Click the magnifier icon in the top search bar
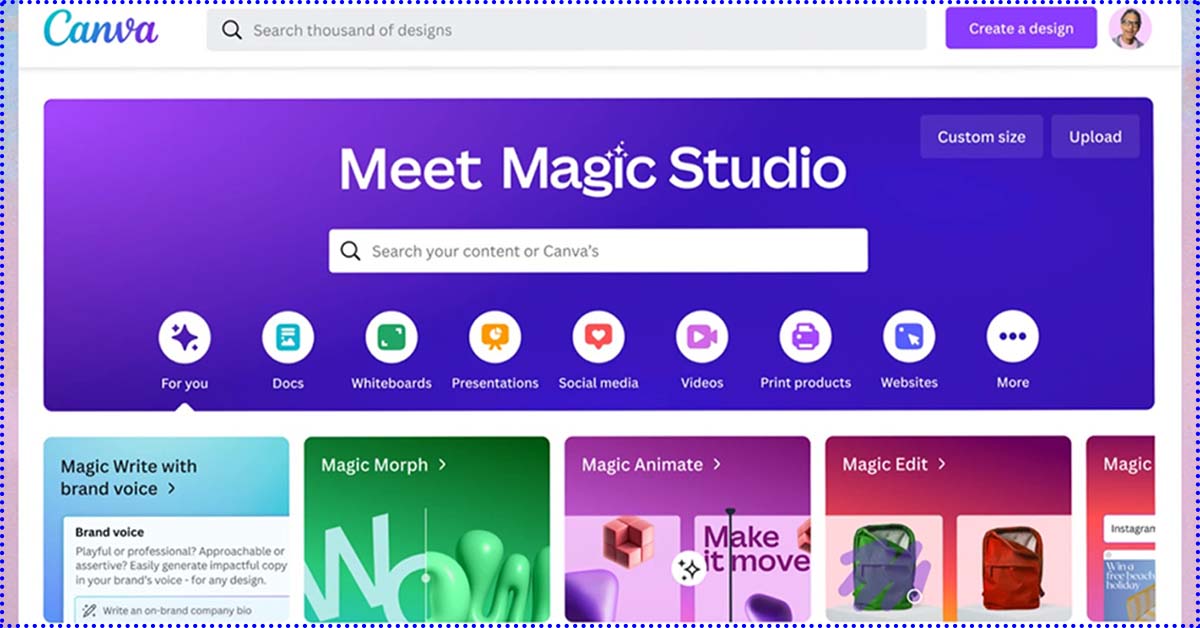Image resolution: width=1200 pixels, height=628 pixels. [232, 30]
